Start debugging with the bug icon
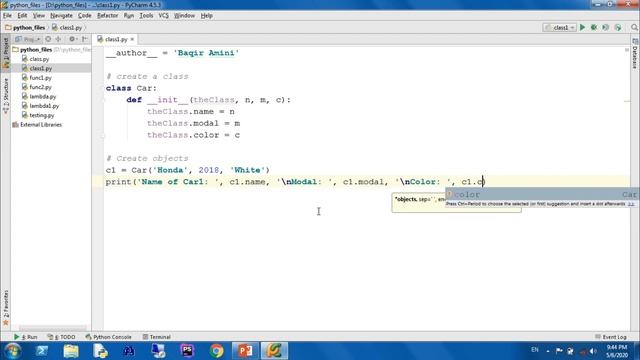640x360 pixels. pos(594,27)
